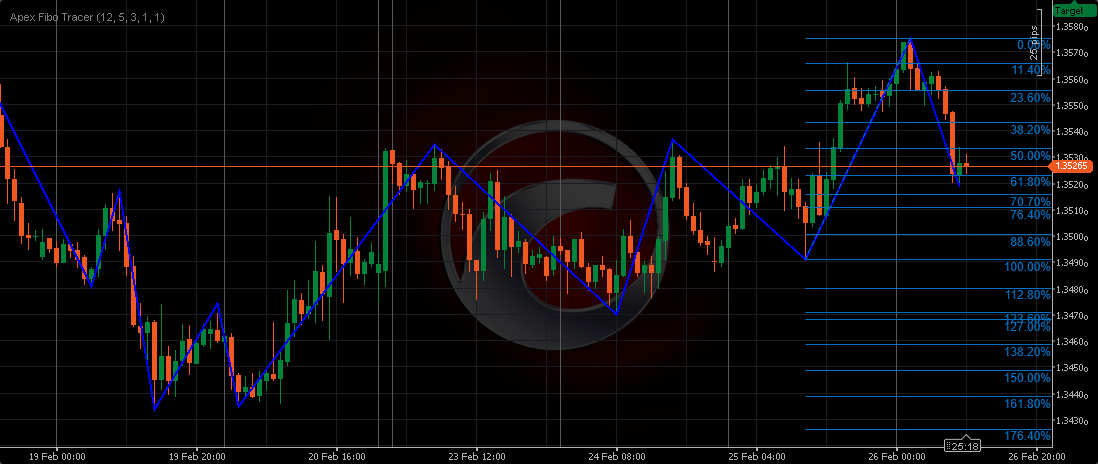Click the 61.80% retracement label
The image size is (1098, 464).
pos(1030,182)
